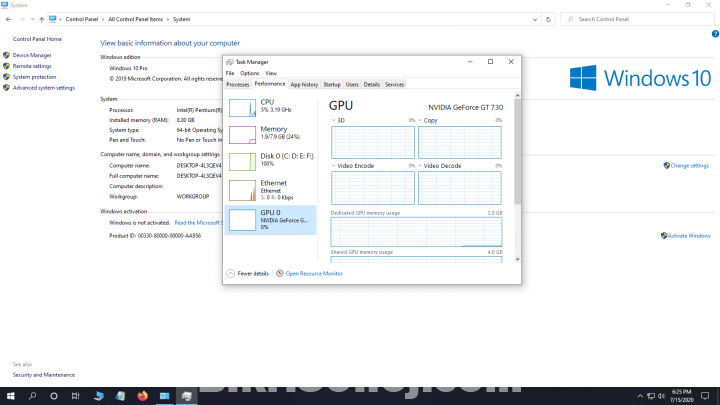
Task: Click the Activate Windows link
Action: click(x=688, y=236)
